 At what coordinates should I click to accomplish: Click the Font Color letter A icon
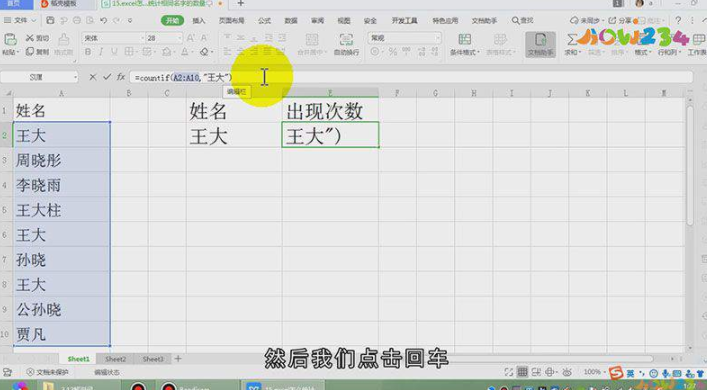tap(184, 52)
